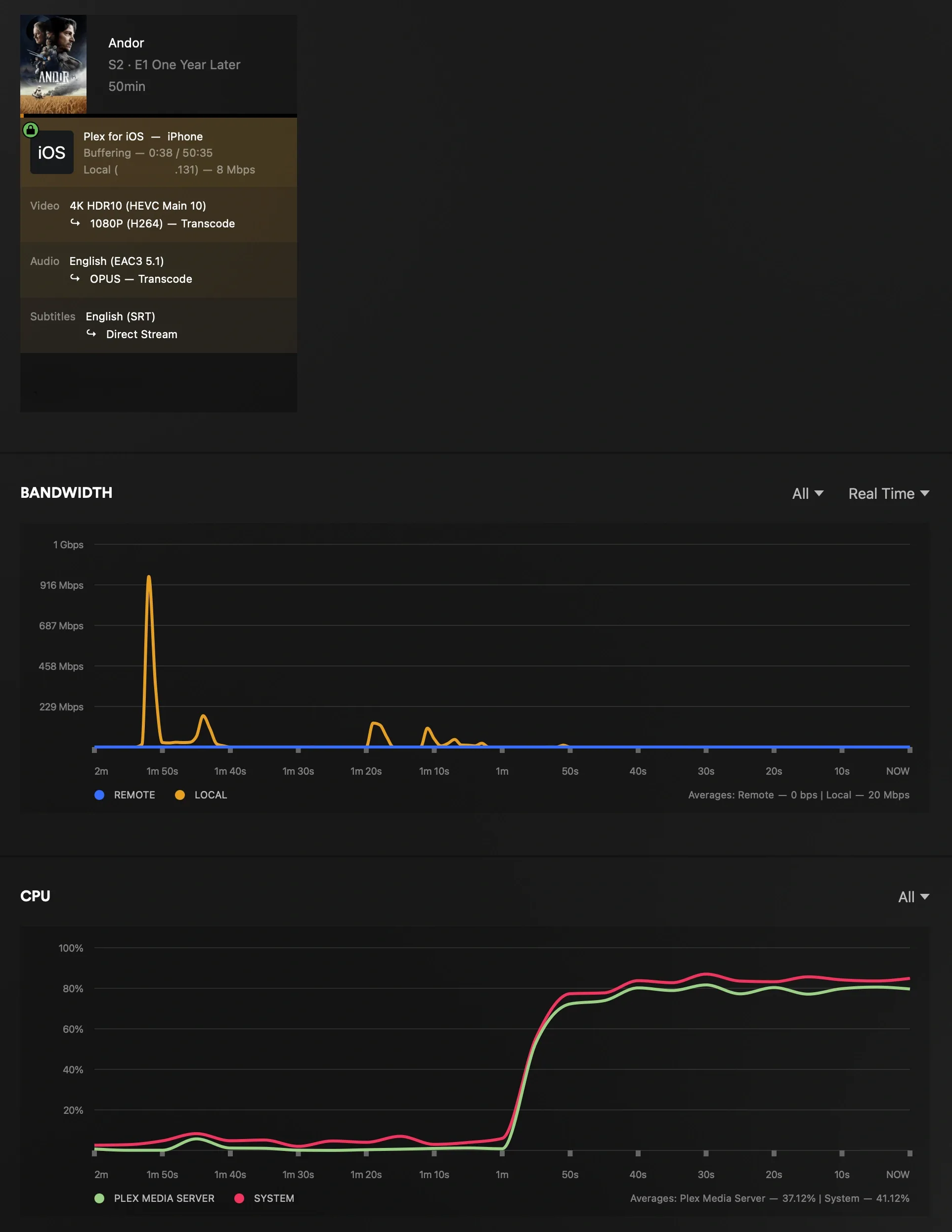Open the S2 · E1 One Year Later episode
The height and width of the screenshot is (1232, 952).
coord(174,65)
